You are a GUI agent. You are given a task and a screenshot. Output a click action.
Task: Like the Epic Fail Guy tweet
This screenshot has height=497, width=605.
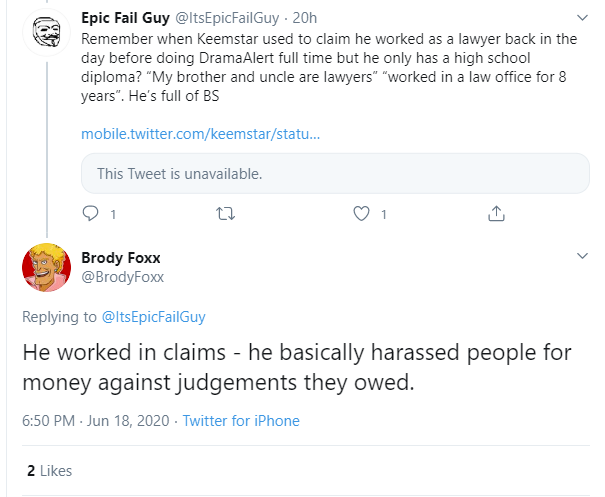362,213
